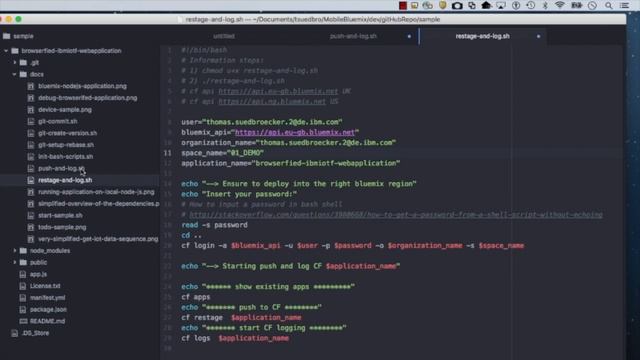Click modified dot on restage-and-log.sh tab

[x=538, y=36]
